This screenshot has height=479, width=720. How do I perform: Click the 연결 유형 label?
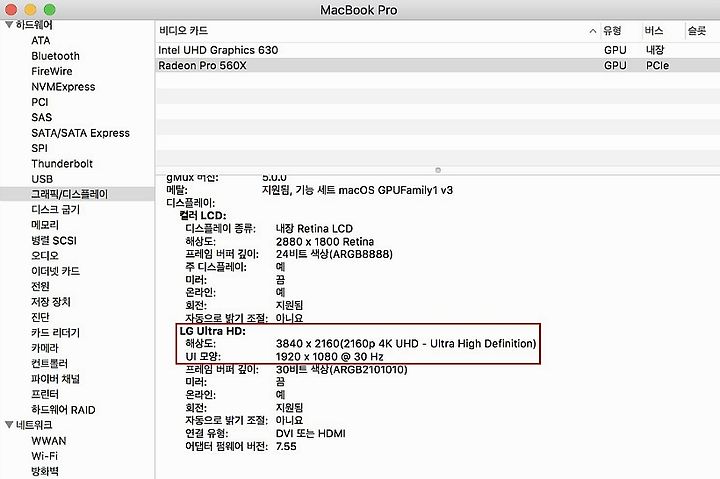(x=207, y=434)
